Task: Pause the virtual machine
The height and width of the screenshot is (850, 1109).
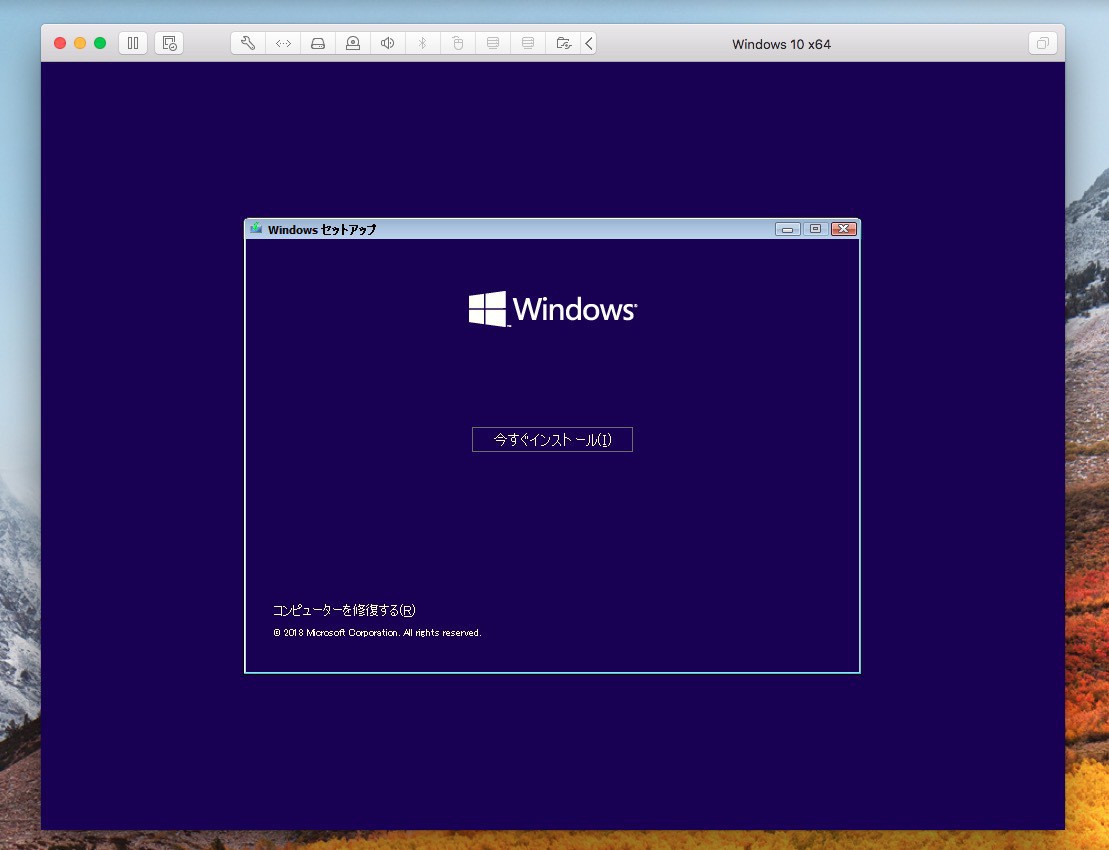Action: 133,43
